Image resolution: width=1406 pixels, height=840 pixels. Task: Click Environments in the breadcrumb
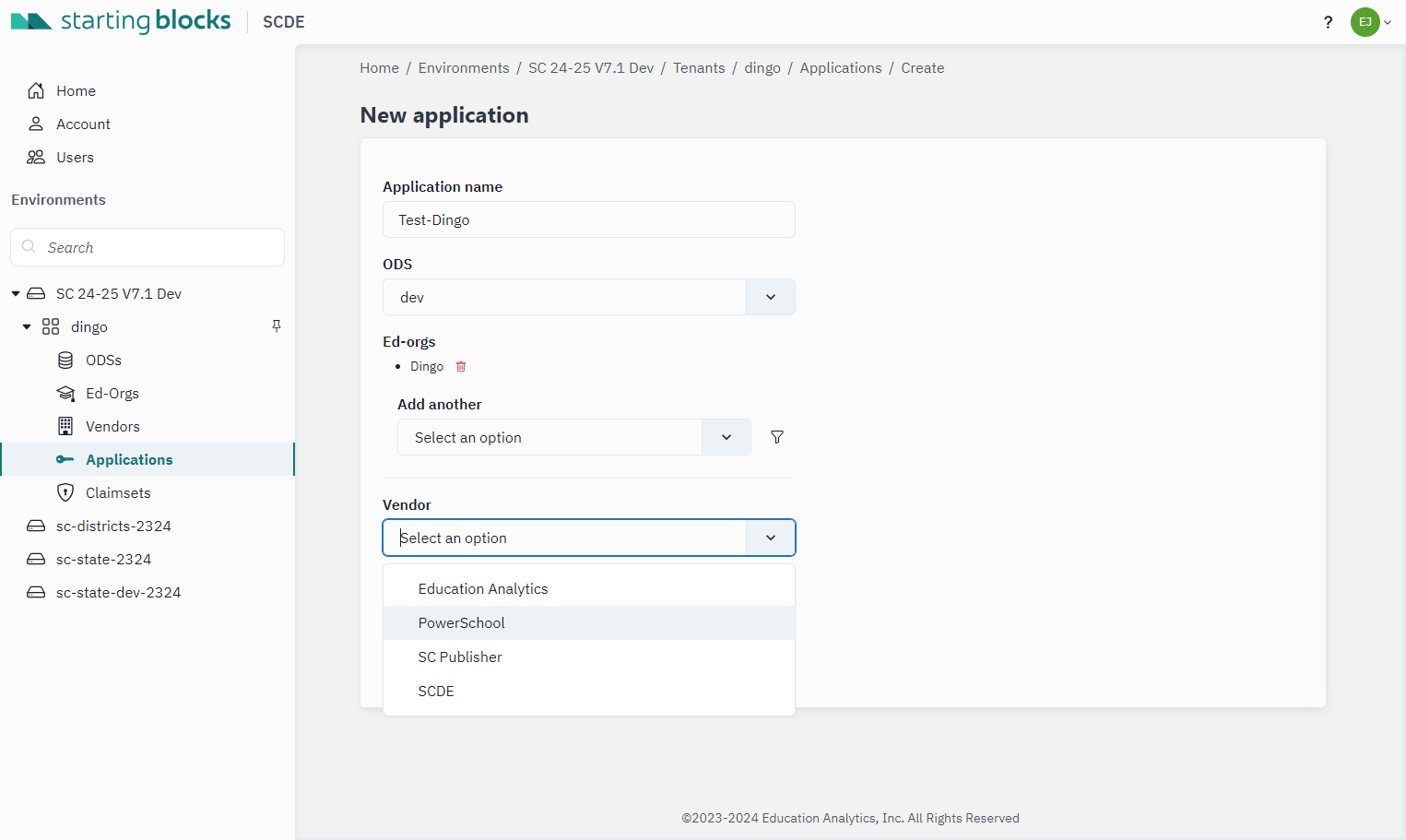pyautogui.click(x=464, y=67)
